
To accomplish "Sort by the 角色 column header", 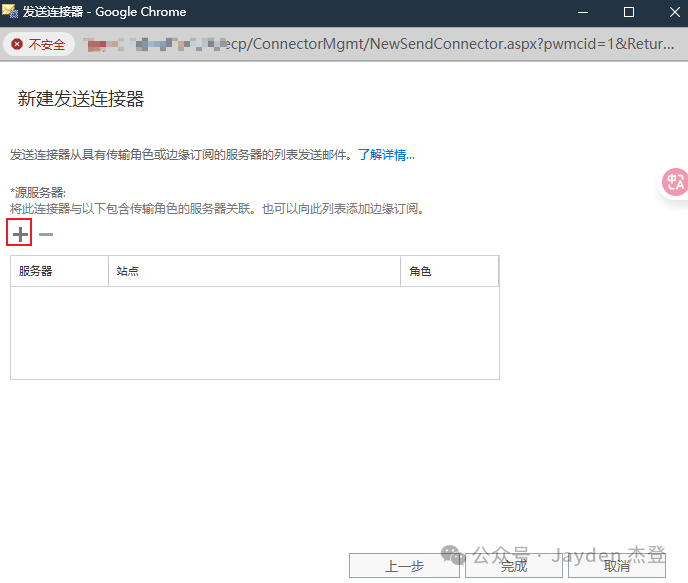I will 449,271.
